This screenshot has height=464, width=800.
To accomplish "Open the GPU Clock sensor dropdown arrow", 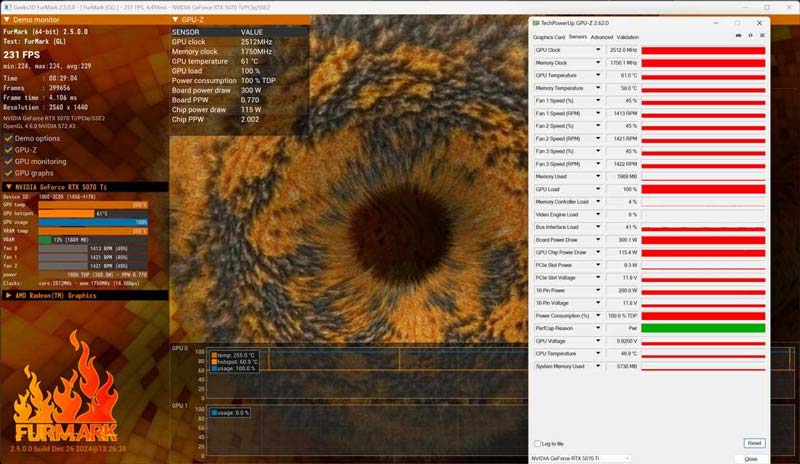I will coord(598,50).
